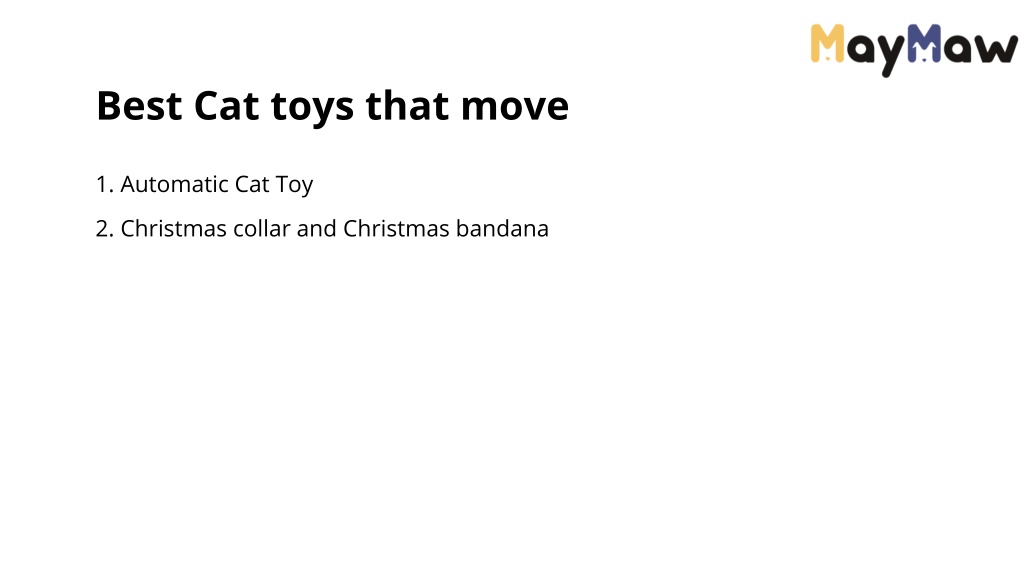Screen dimensions: 1024x576
Task: Click the blue M in MayMaw logo
Action: tap(924, 43)
